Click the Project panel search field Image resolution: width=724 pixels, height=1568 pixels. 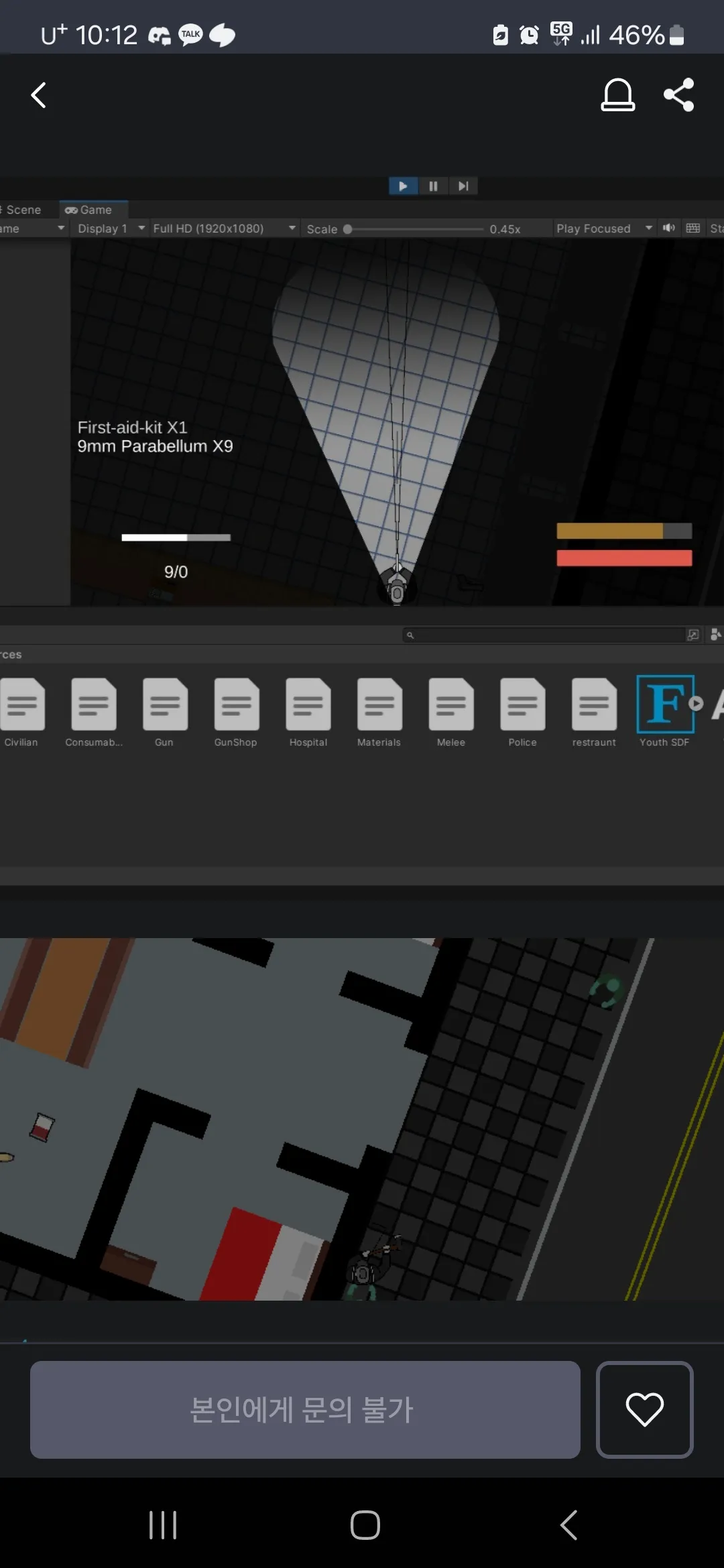click(x=543, y=635)
